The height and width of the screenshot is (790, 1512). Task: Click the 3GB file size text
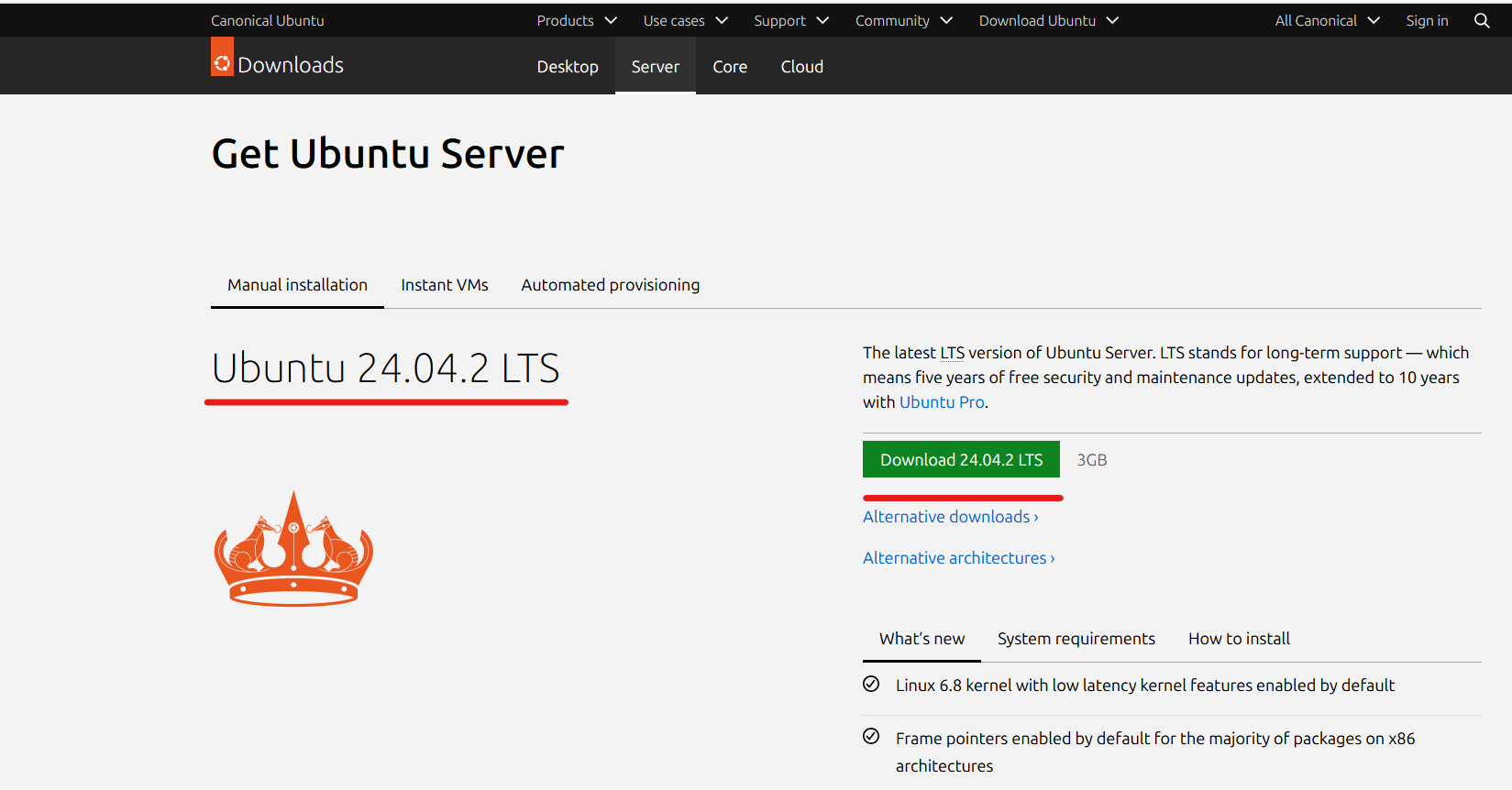click(1092, 460)
